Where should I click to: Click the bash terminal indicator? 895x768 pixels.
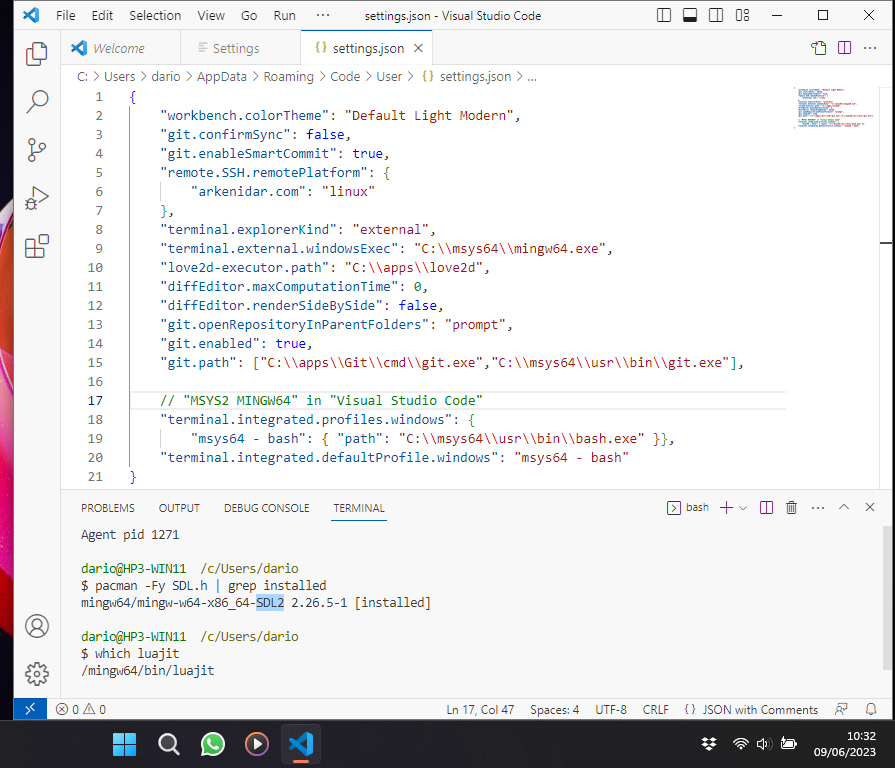[688, 507]
